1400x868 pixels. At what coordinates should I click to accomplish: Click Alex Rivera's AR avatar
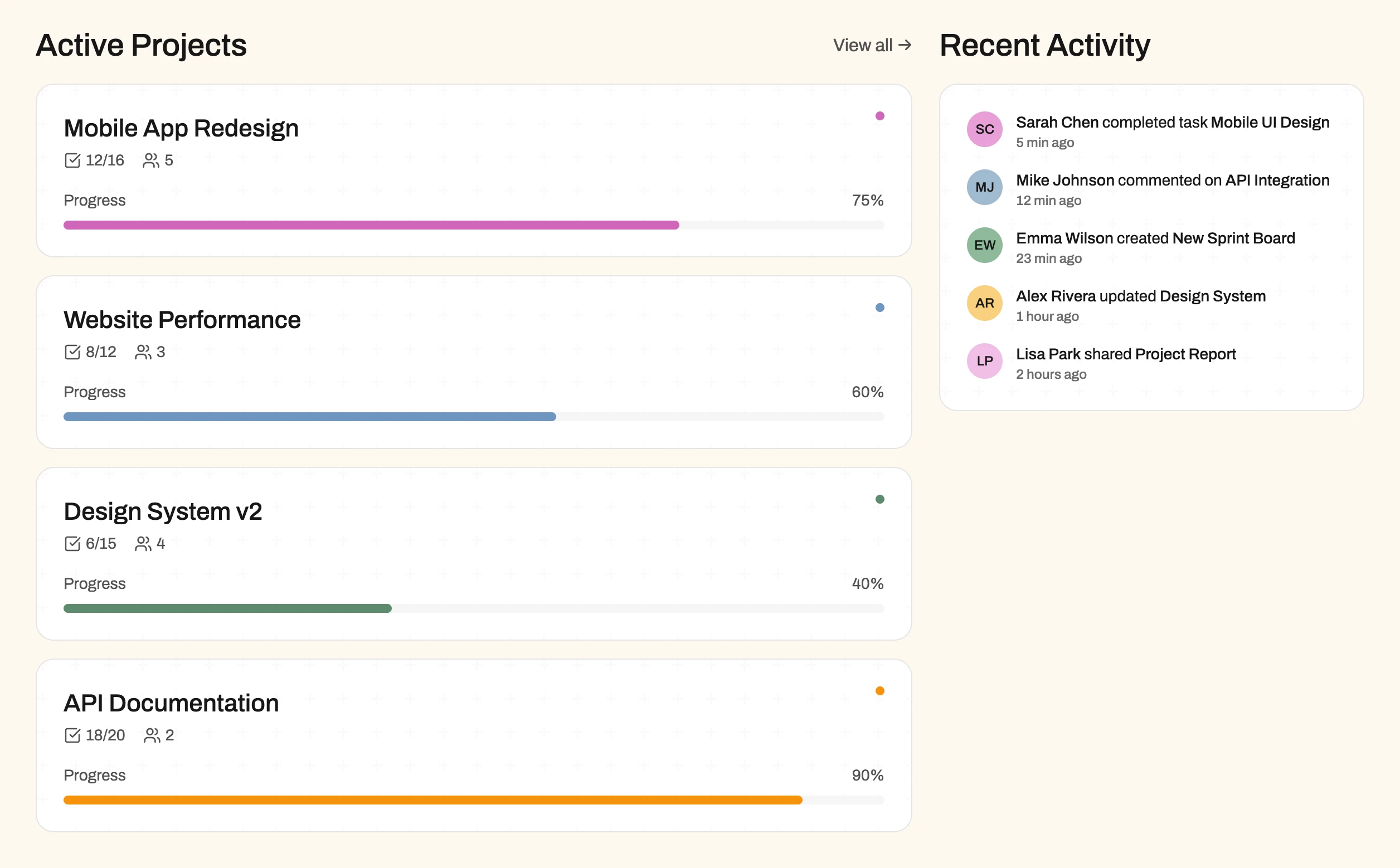(x=984, y=303)
